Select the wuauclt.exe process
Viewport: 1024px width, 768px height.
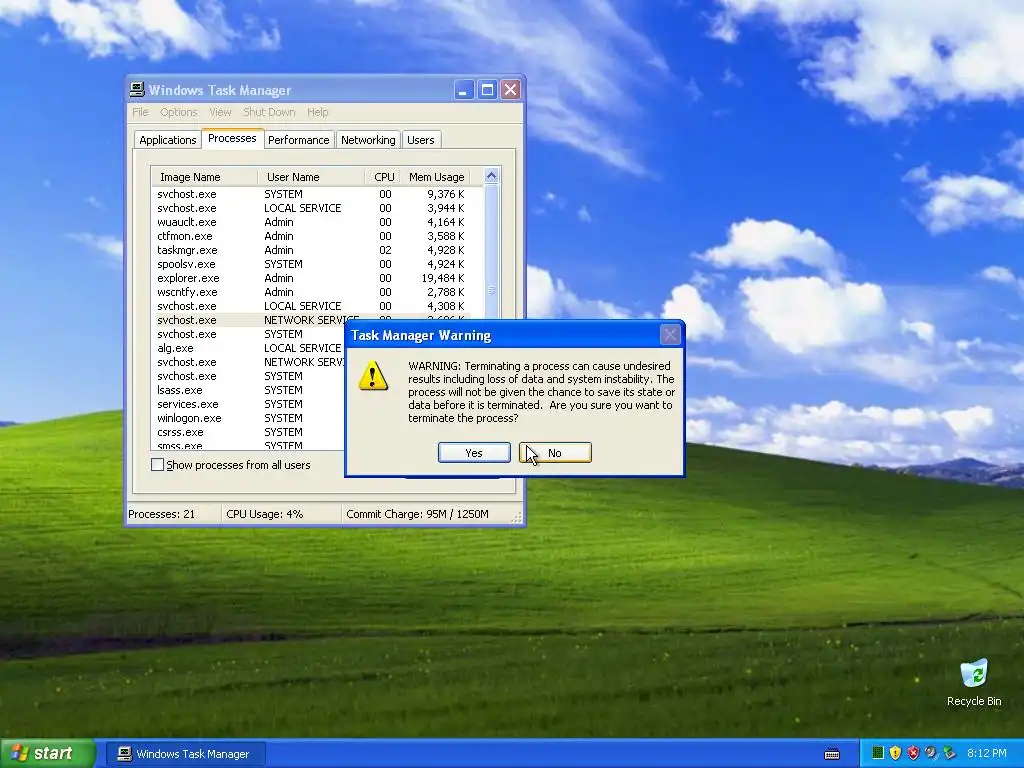coord(187,222)
